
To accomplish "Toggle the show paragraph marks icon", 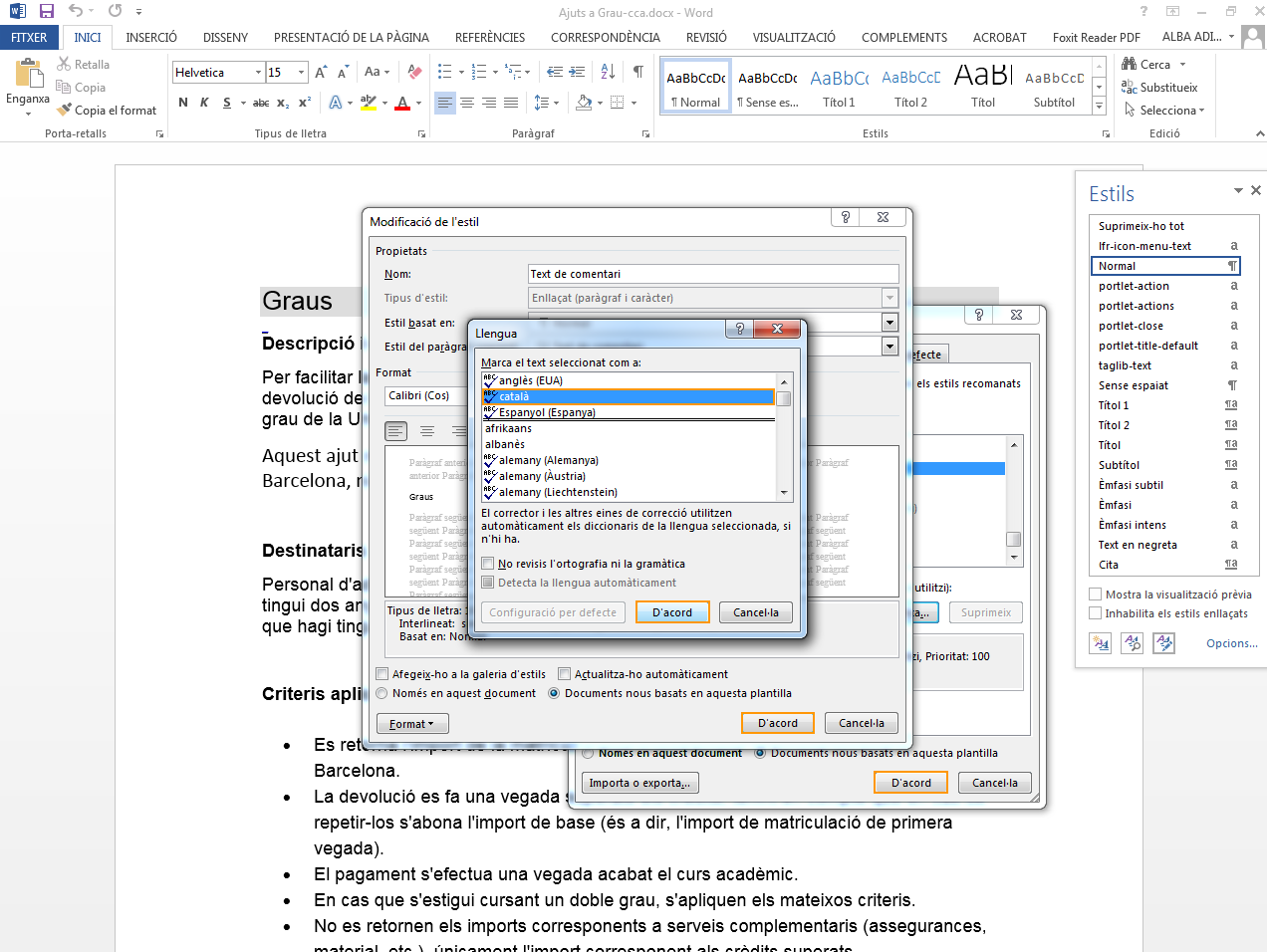I will [637, 72].
